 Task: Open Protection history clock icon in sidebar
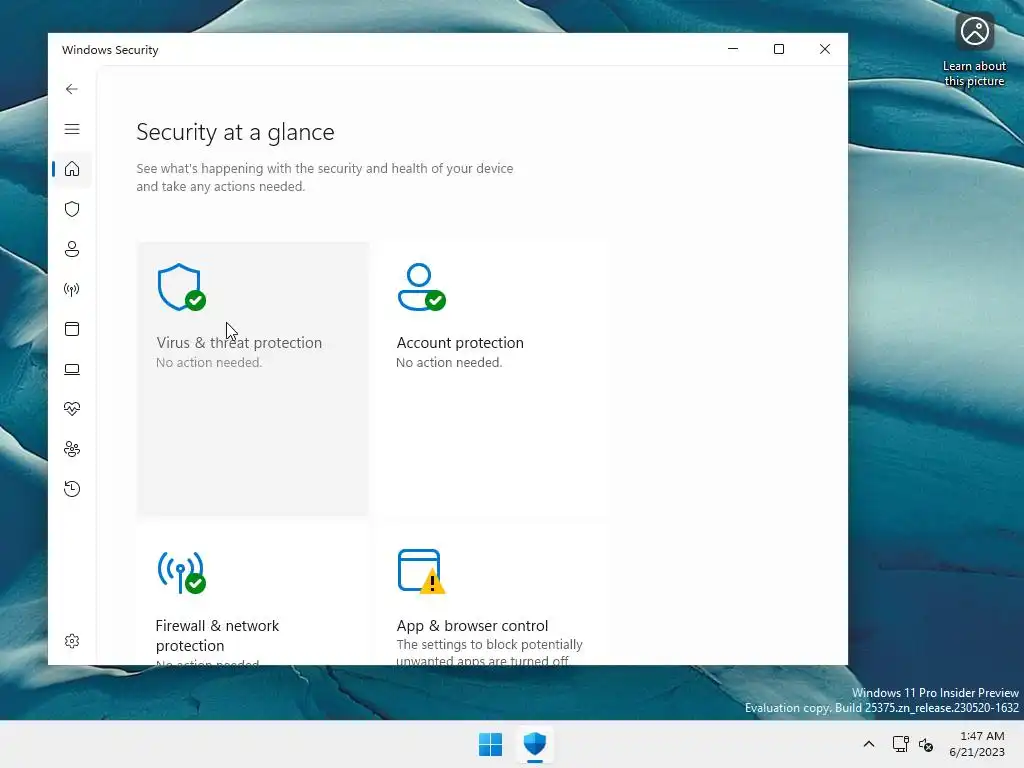72,489
